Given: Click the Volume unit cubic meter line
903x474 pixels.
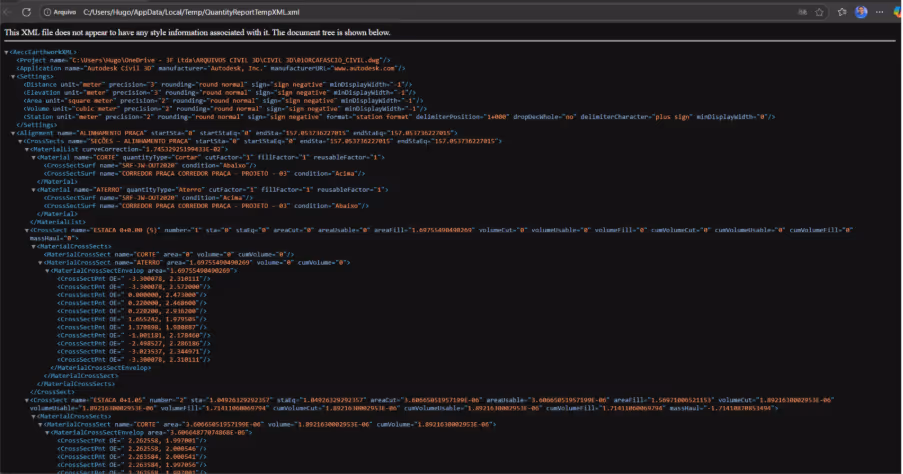Looking at the screenshot, I should (225, 108).
